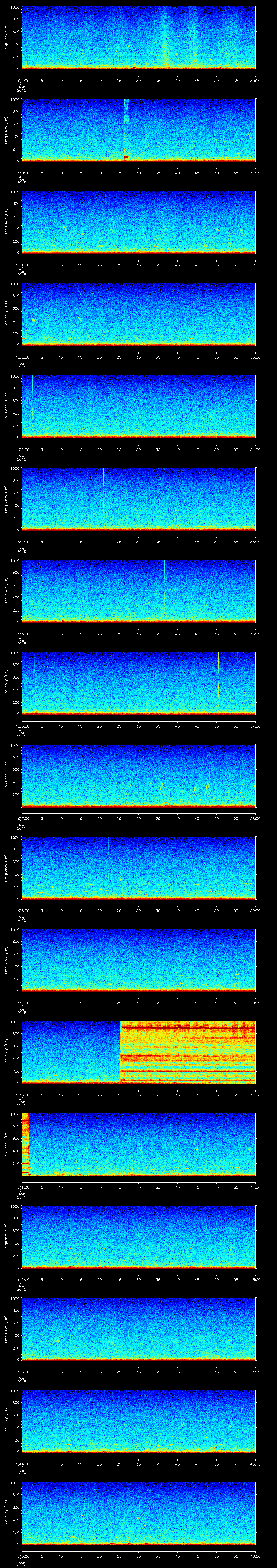The width and height of the screenshot is (277, 1568).
Task: Click the spectrogram plot above the 1:37:00 axis
Action: click(138, 775)
